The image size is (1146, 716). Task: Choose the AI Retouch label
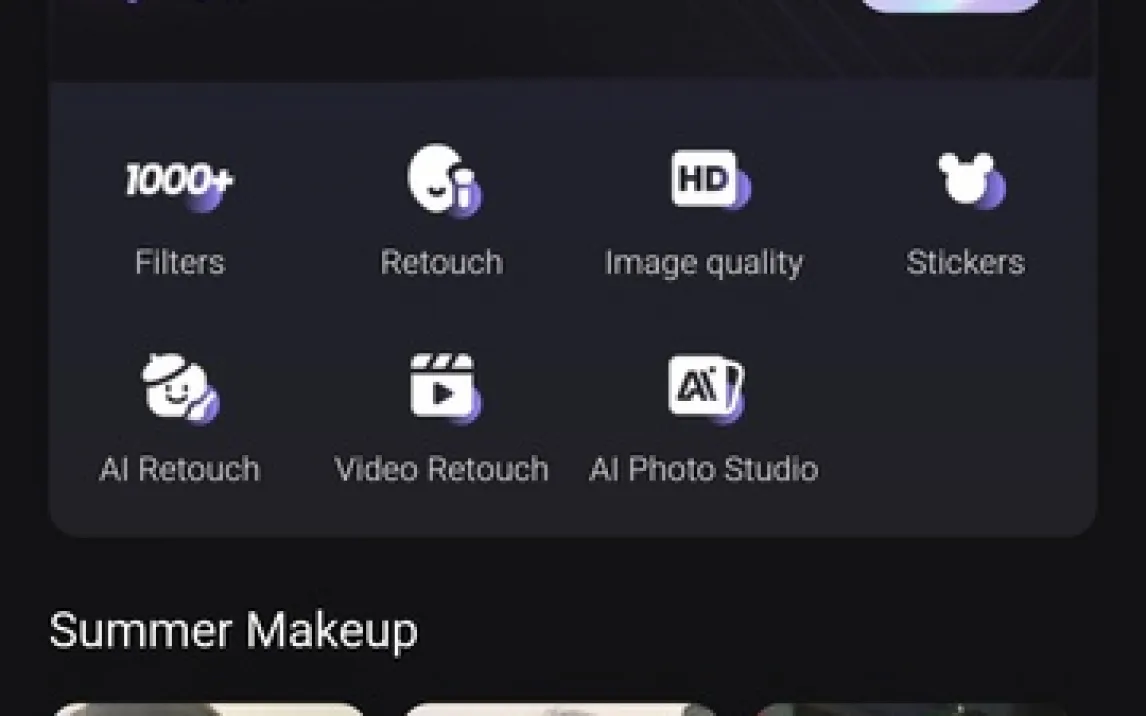[x=180, y=470]
